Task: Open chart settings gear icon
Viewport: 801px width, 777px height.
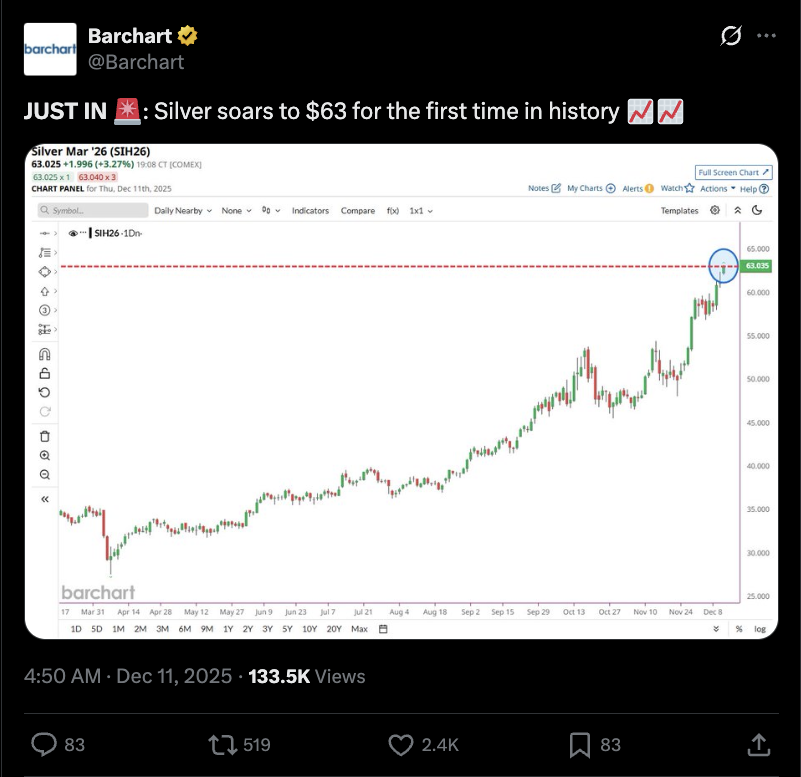Action: [x=715, y=211]
